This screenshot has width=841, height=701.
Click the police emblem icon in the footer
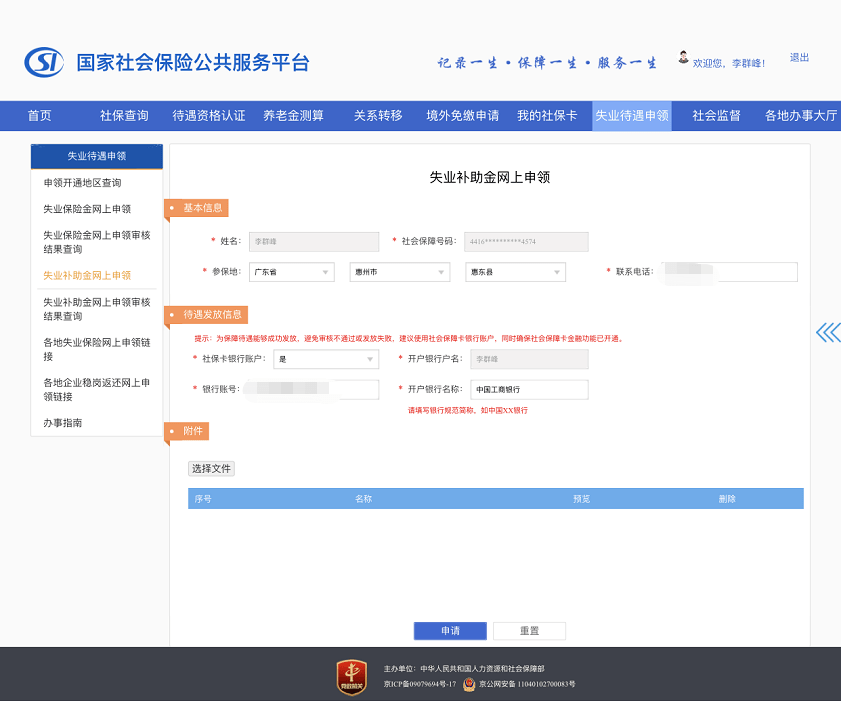tap(469, 684)
